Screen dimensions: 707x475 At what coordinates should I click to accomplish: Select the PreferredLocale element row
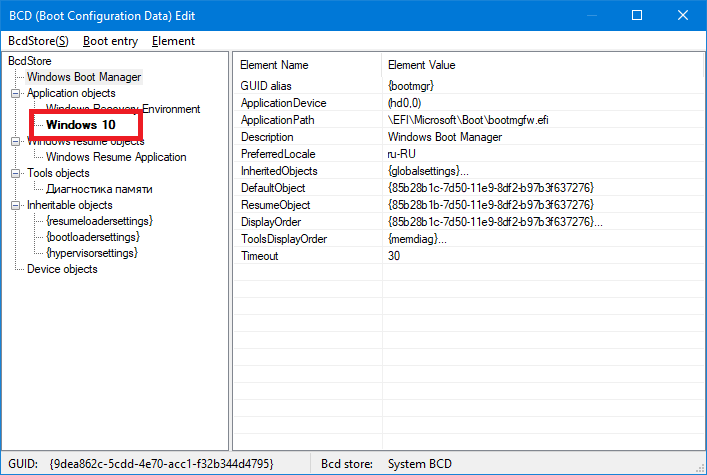pos(469,154)
